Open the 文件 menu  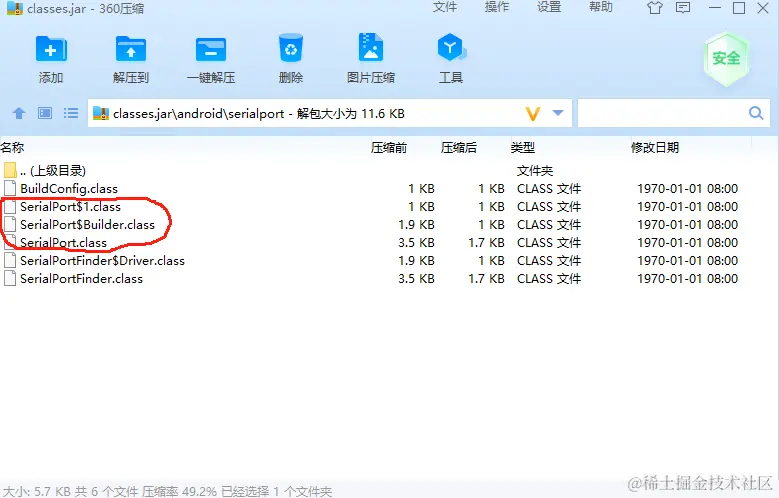[445, 7]
